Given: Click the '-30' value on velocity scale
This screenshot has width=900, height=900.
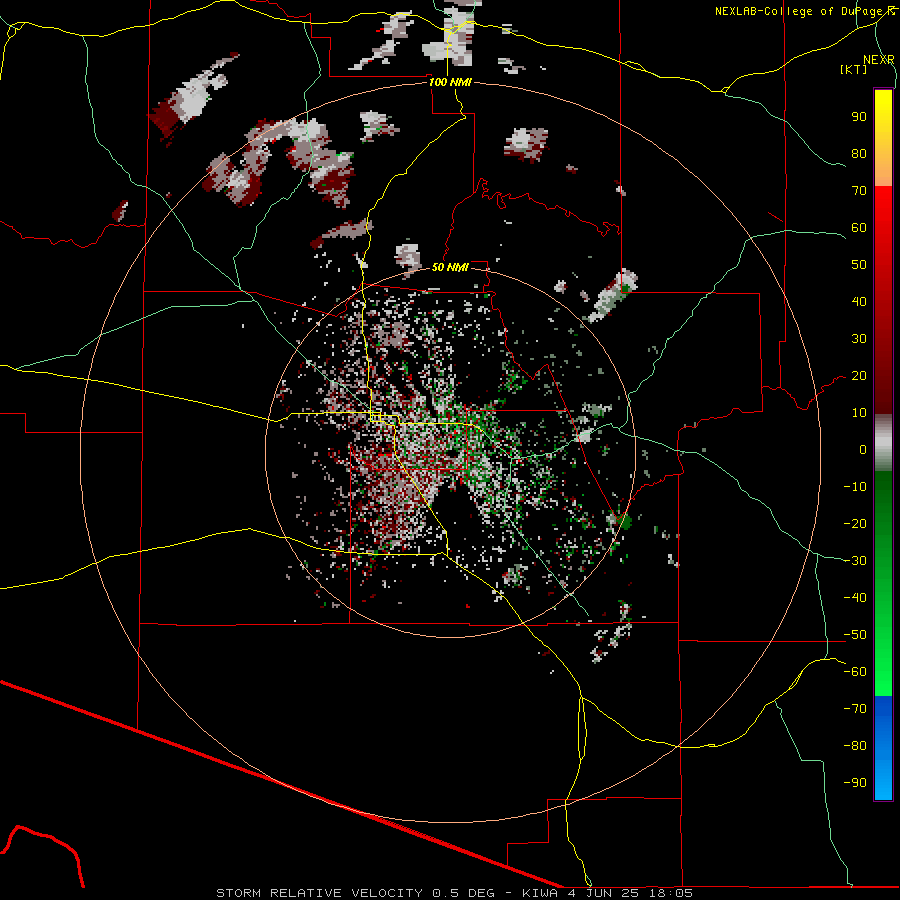Looking at the screenshot, I should (x=855, y=561).
